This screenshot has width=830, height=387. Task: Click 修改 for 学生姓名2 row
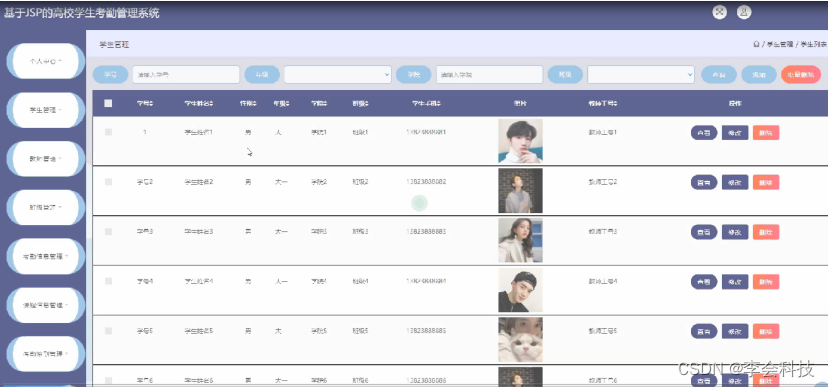point(735,182)
